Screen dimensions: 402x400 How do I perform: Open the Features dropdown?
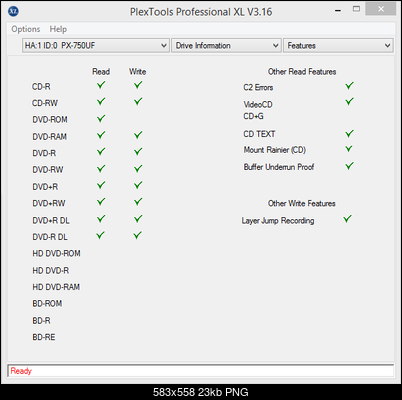tap(338, 45)
